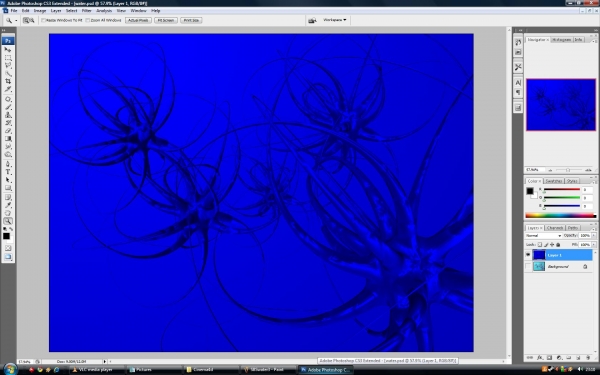Click the foreground color swatch in Color panel
Image resolution: width=600 pixels, height=375 pixels.
click(x=530, y=191)
